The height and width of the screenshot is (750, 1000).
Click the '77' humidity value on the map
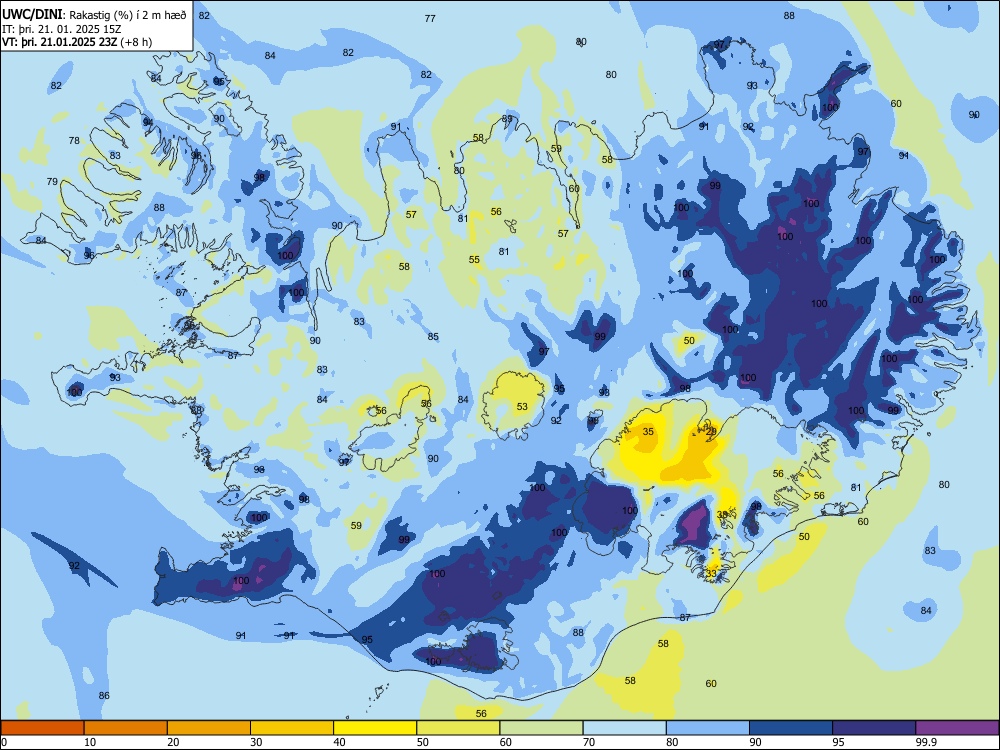point(430,18)
